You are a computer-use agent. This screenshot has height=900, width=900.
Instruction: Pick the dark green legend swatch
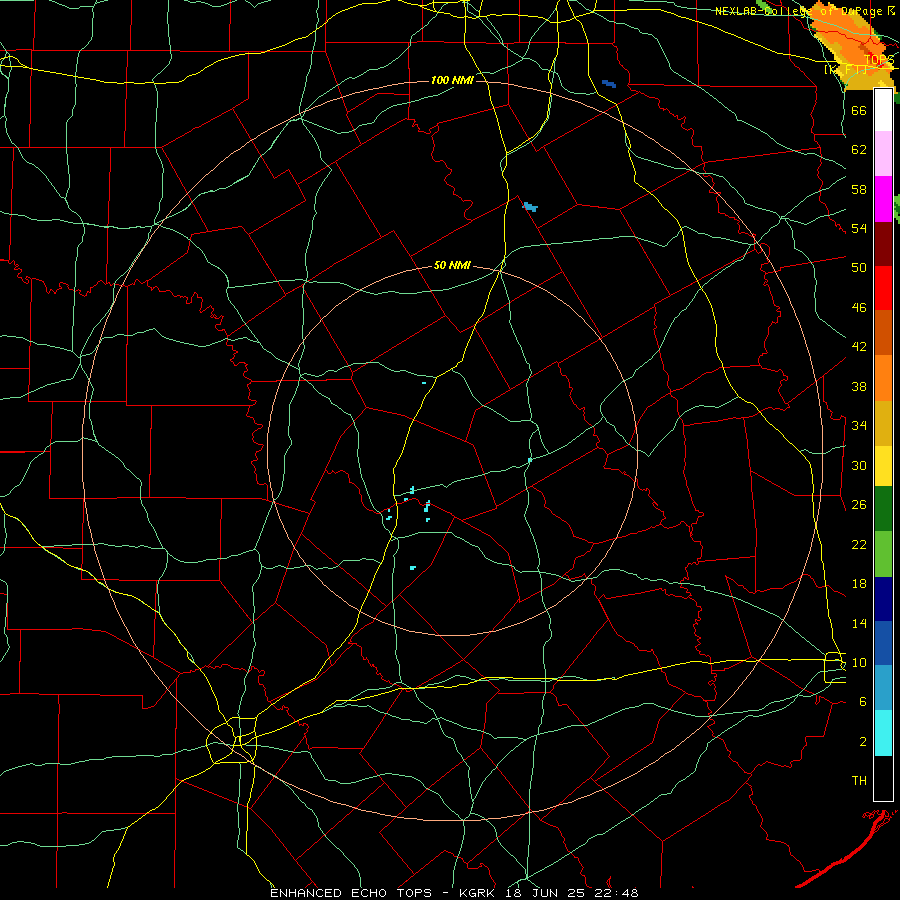[883, 509]
